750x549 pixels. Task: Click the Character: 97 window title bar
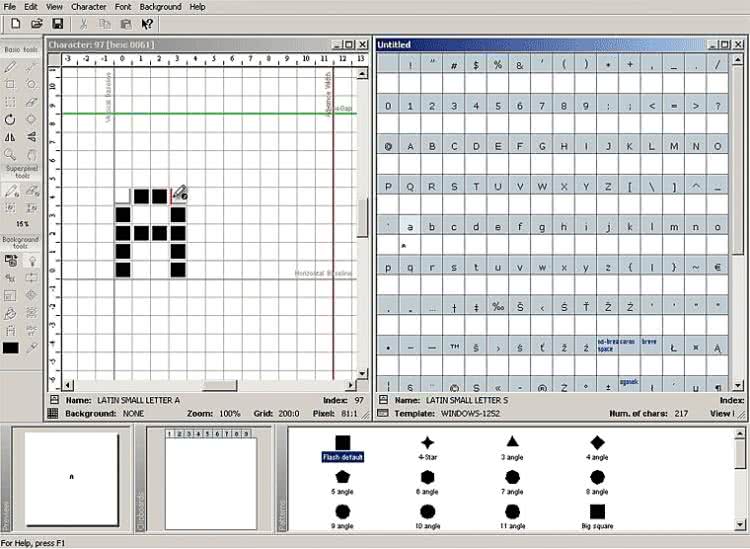(x=208, y=44)
